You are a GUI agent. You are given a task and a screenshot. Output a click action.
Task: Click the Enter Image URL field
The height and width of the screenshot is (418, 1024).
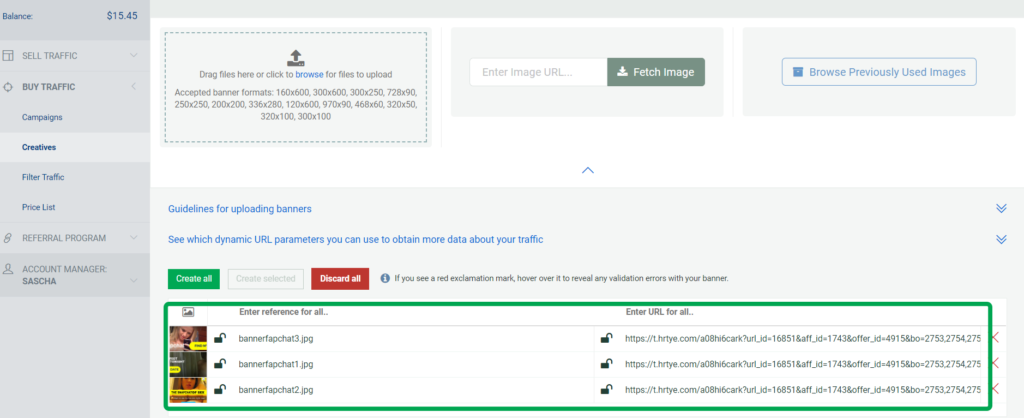pos(538,72)
